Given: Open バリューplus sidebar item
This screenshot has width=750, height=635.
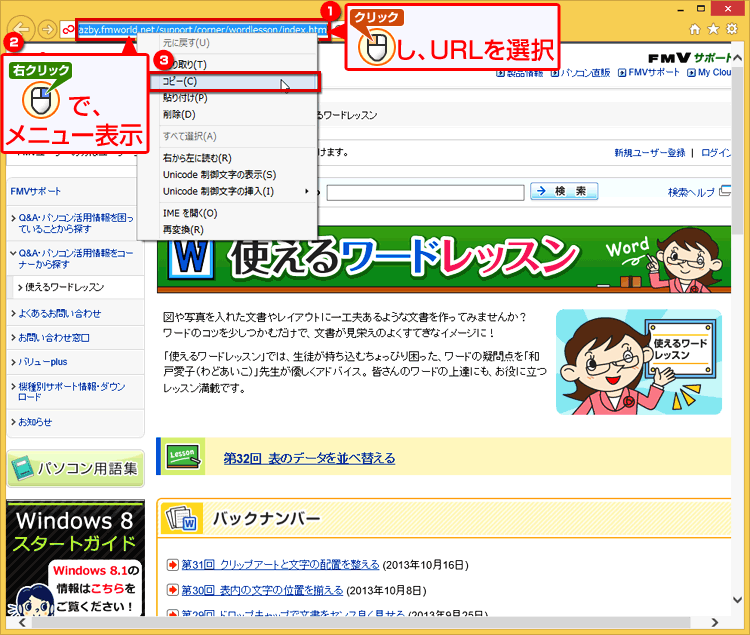Looking at the screenshot, I should pyautogui.click(x=43, y=362).
